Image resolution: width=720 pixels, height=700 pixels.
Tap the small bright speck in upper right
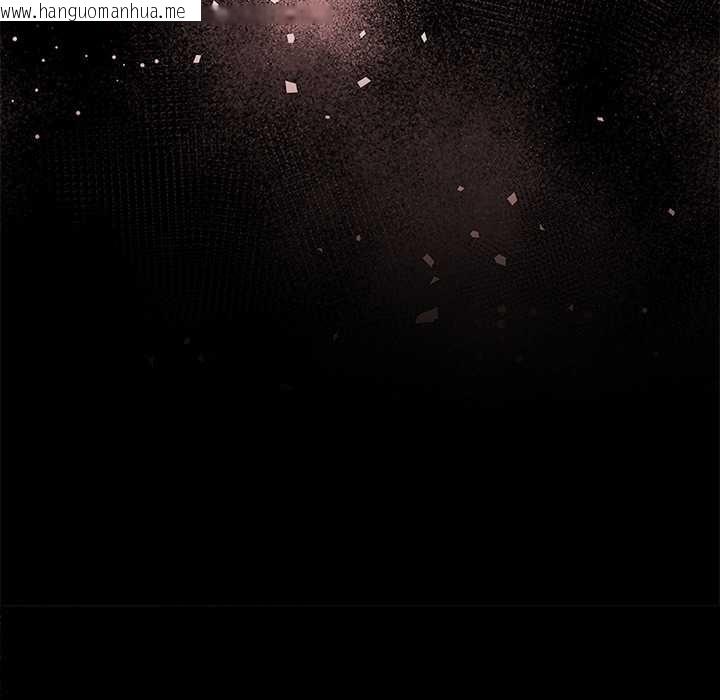(x=600, y=119)
